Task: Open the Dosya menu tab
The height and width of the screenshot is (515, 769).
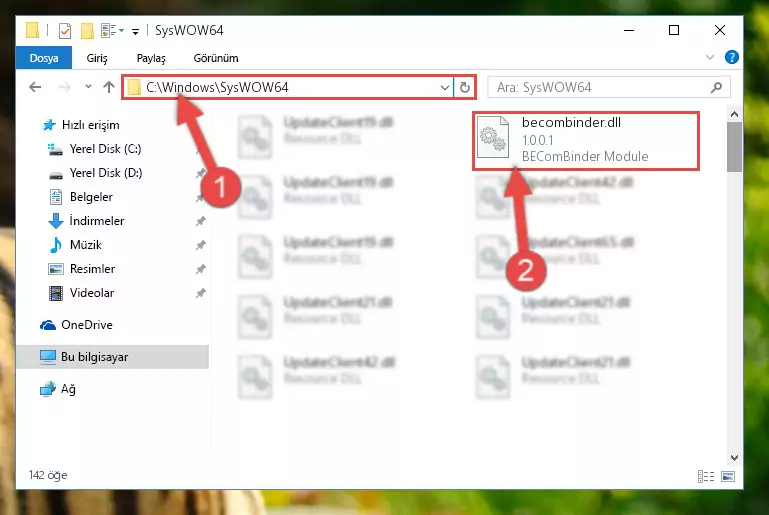Action: [x=44, y=58]
